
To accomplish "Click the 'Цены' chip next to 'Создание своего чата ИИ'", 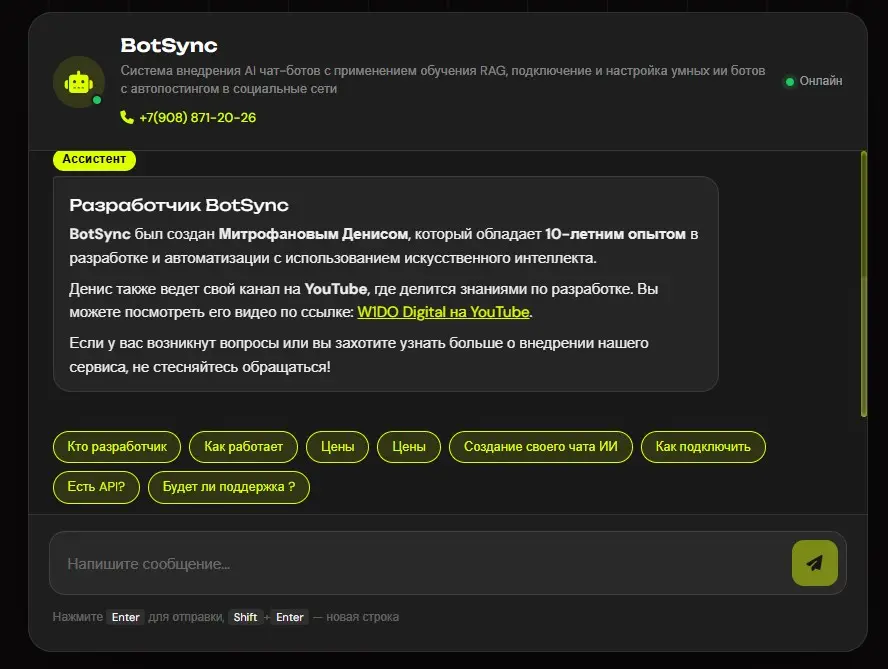I will click(x=409, y=447).
